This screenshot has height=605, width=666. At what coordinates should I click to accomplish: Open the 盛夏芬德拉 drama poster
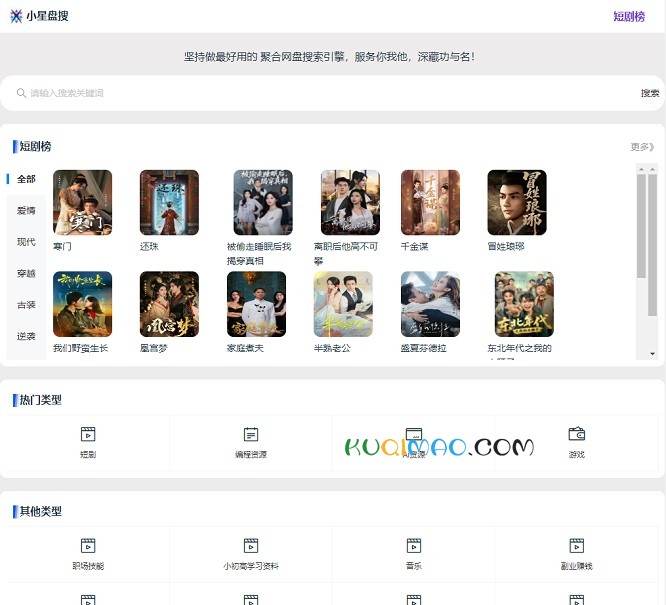point(430,304)
